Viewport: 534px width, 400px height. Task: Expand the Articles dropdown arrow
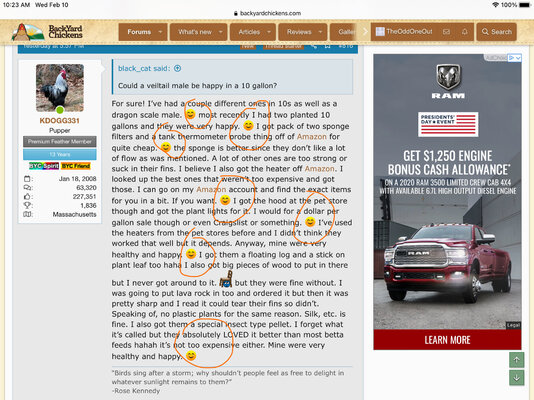point(269,32)
